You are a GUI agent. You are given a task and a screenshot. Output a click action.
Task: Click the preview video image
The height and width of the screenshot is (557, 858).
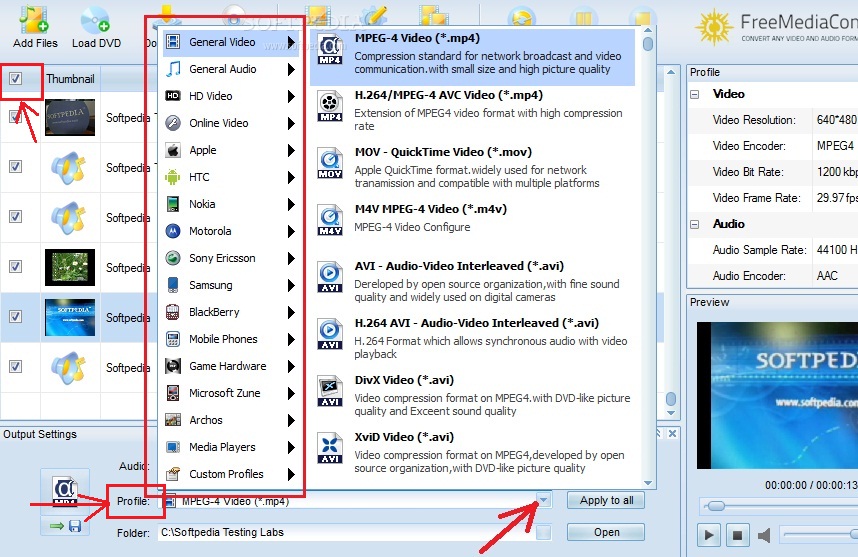[x=777, y=395]
